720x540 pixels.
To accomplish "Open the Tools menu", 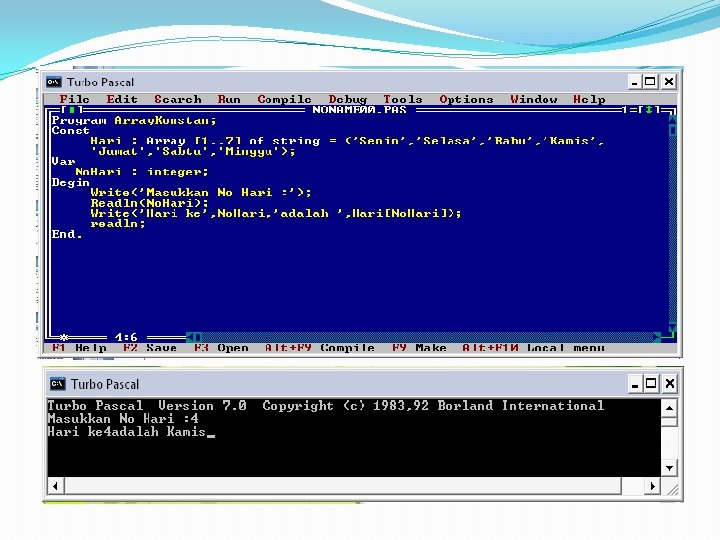I will point(403,99).
